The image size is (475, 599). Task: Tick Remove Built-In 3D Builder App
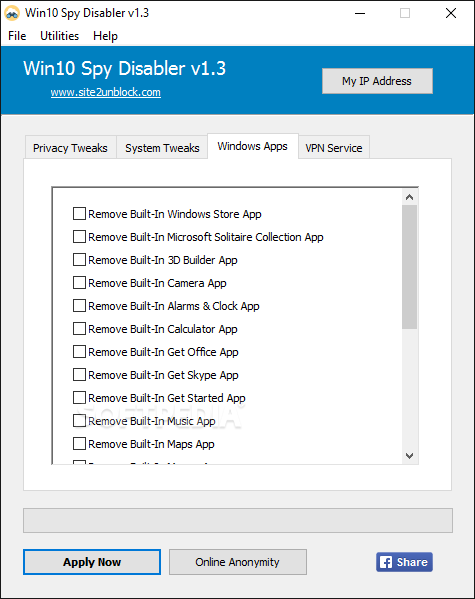tap(79, 259)
